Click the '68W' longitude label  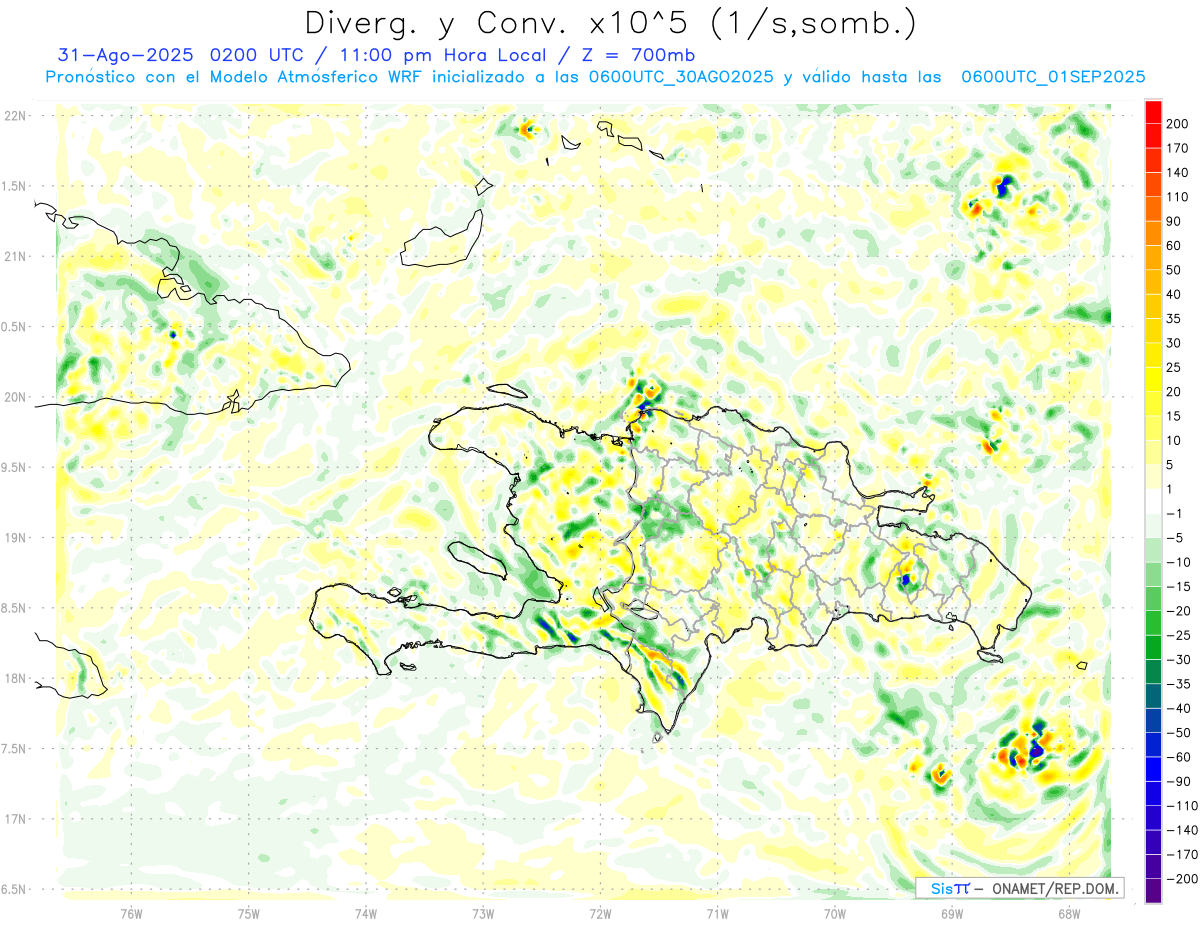coord(1069,914)
